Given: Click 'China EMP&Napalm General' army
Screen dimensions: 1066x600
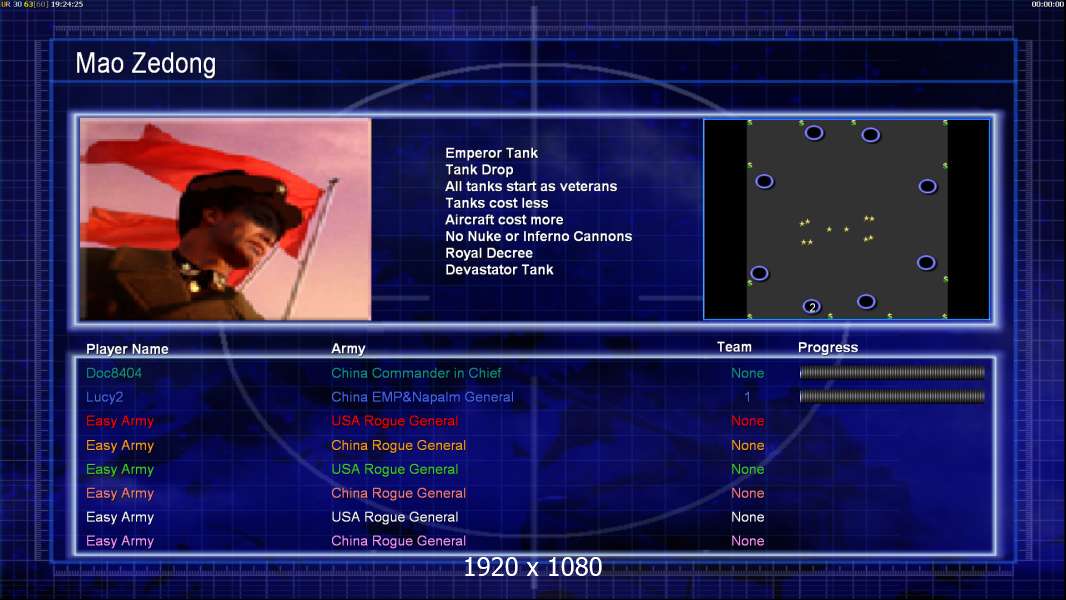Looking at the screenshot, I should (x=422, y=397).
